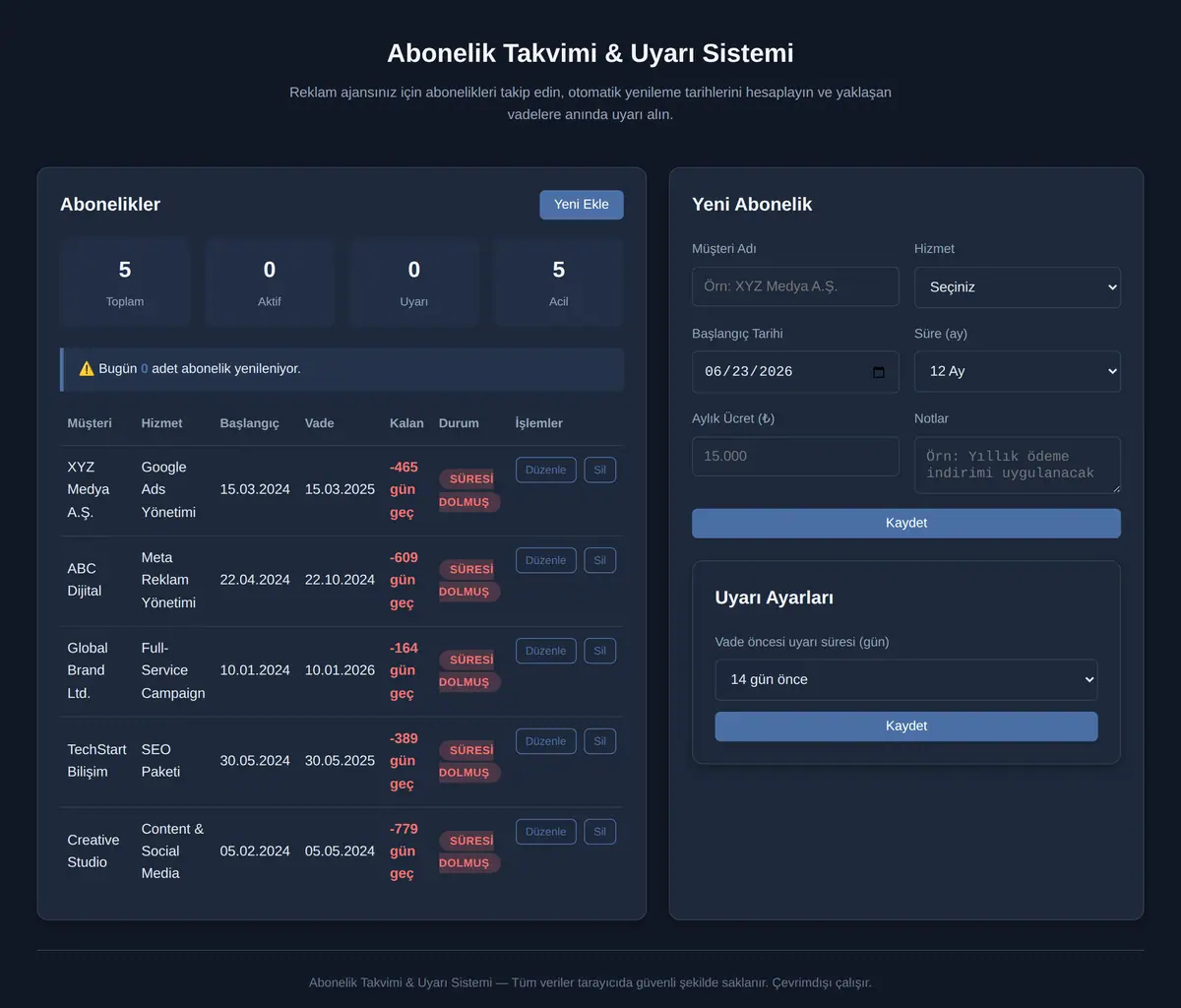Delete the TechStart Bilişim subscription
The width and height of the screenshot is (1181, 1008).
(600, 741)
